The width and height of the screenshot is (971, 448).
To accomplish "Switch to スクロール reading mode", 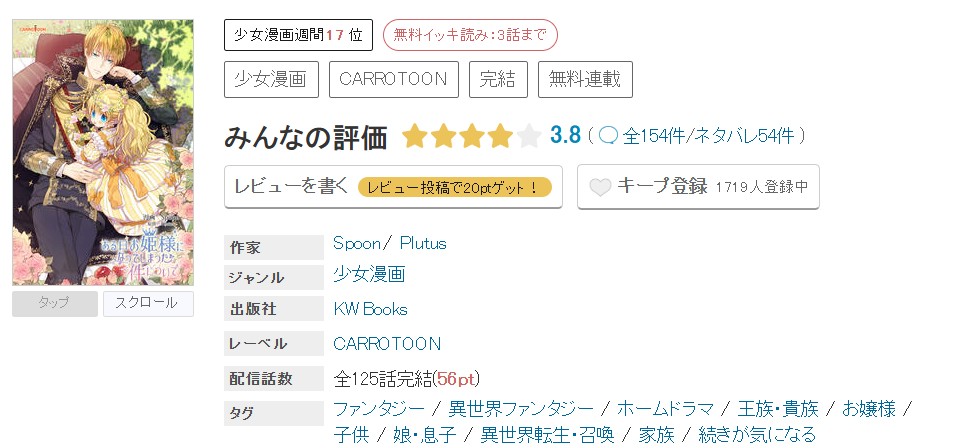I will point(148,304).
